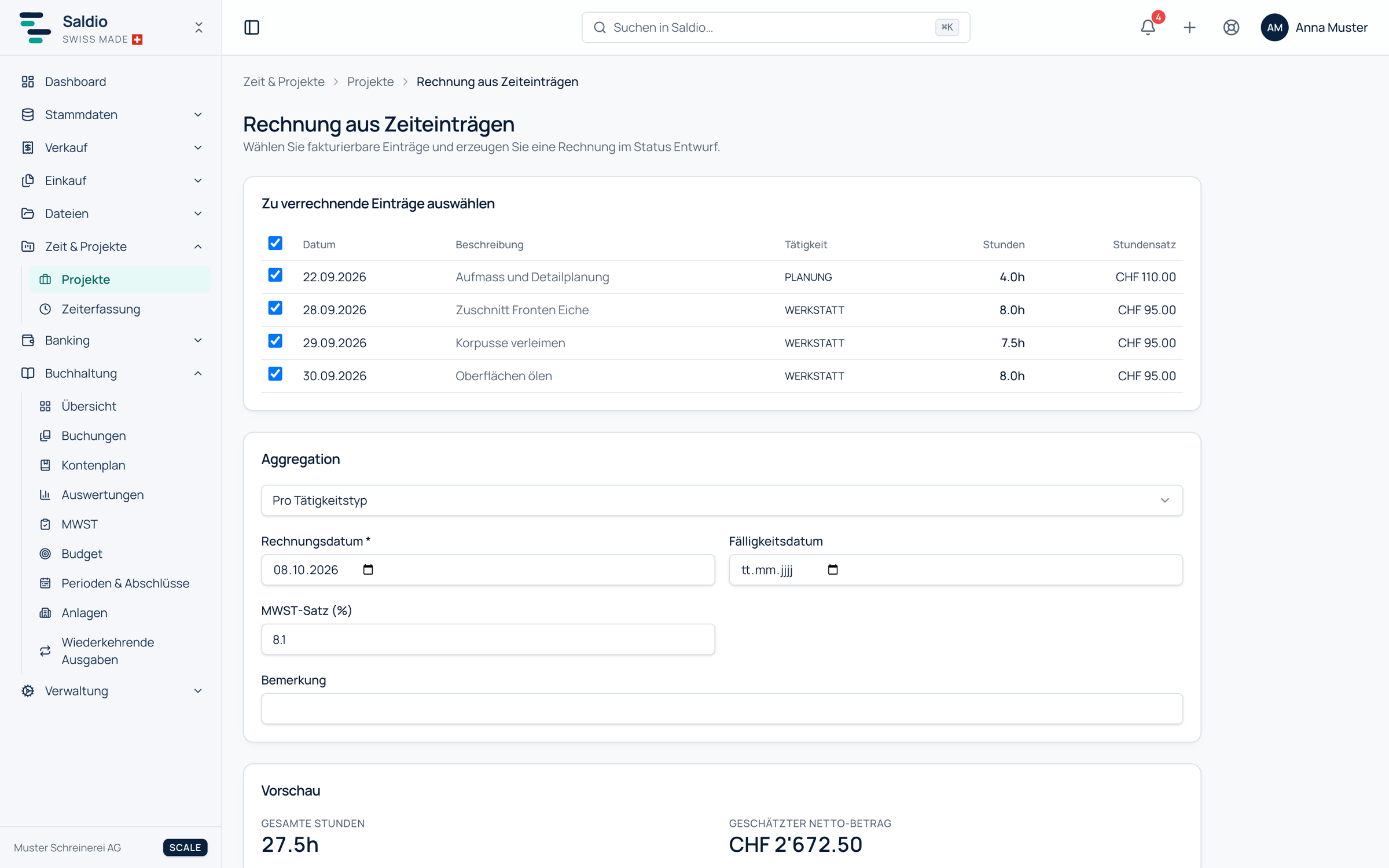Click the AM user avatar
1389x868 pixels.
(x=1274, y=27)
